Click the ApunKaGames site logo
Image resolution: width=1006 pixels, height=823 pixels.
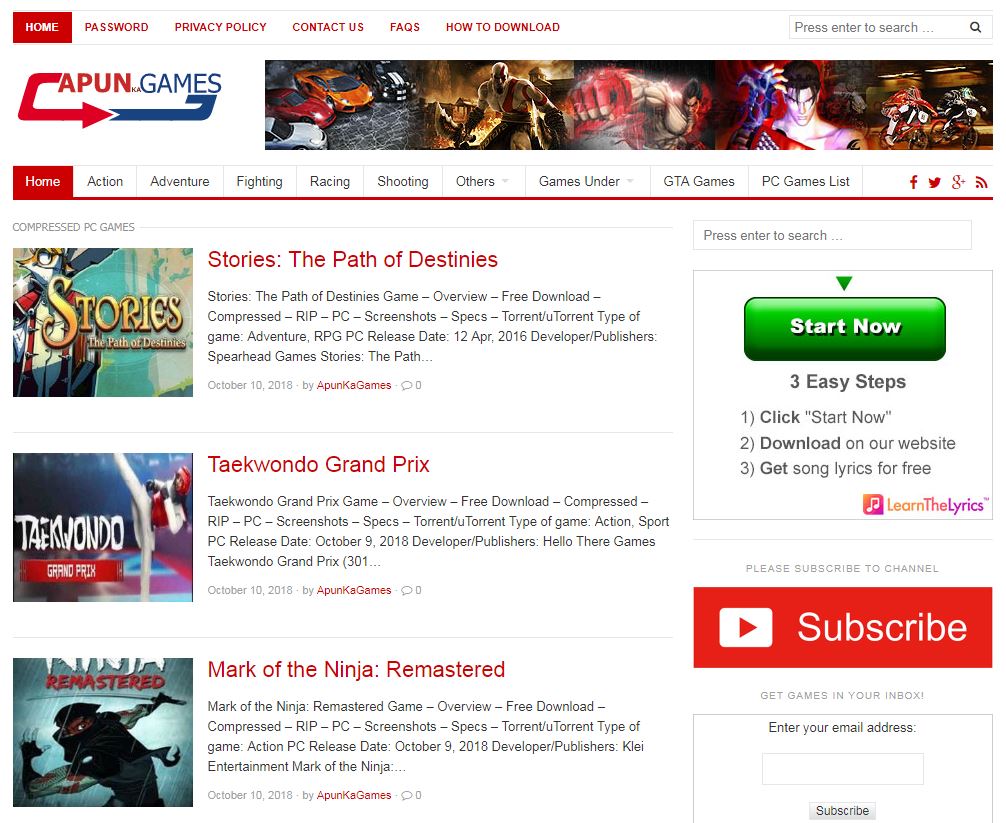click(119, 99)
